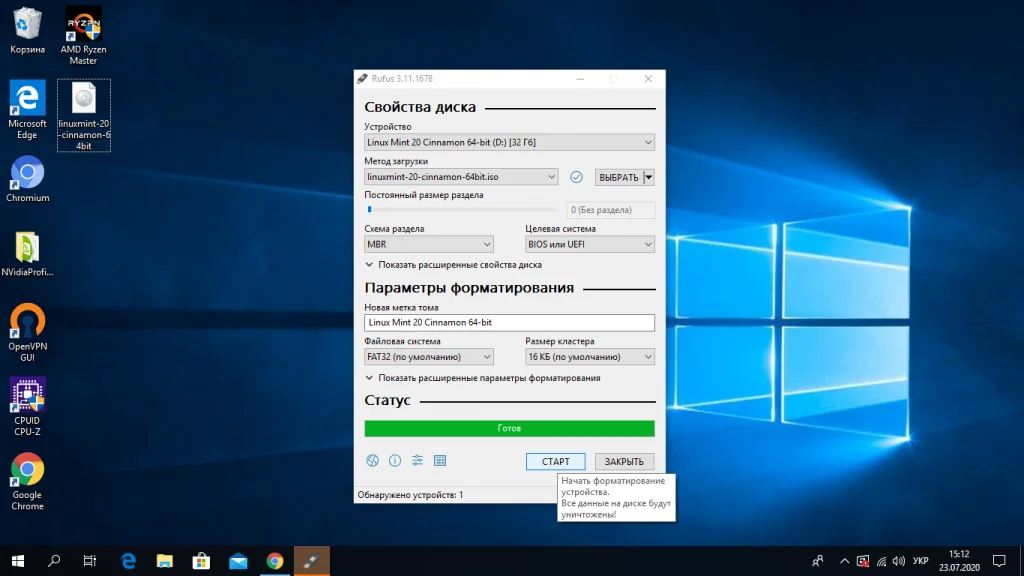The width and height of the screenshot is (1024, 576).
Task: Open the BIOS или UEFI target system dropdown
Action: [590, 245]
